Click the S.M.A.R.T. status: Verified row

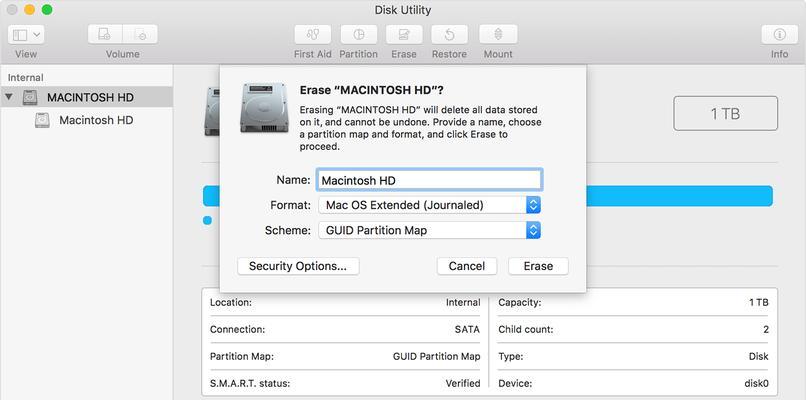click(345, 383)
